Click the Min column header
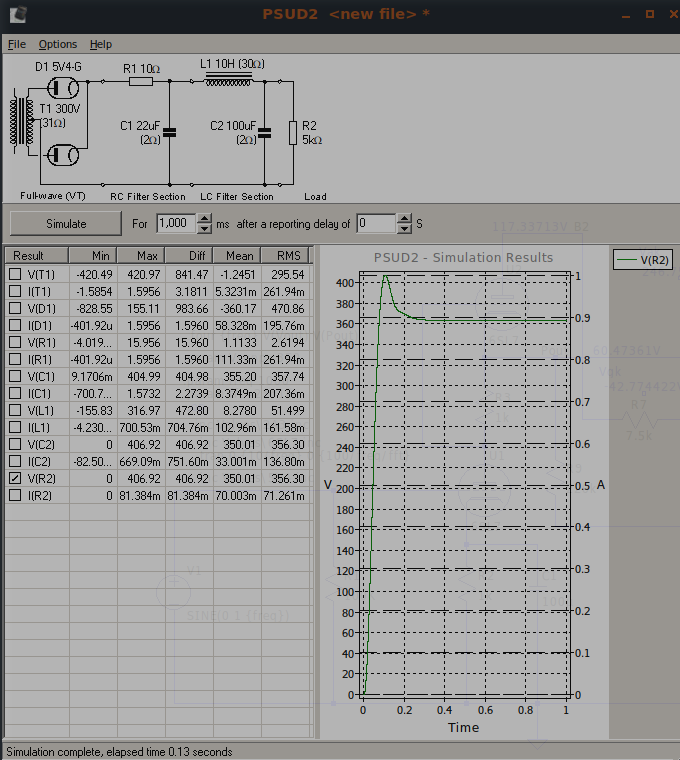 click(x=93, y=255)
